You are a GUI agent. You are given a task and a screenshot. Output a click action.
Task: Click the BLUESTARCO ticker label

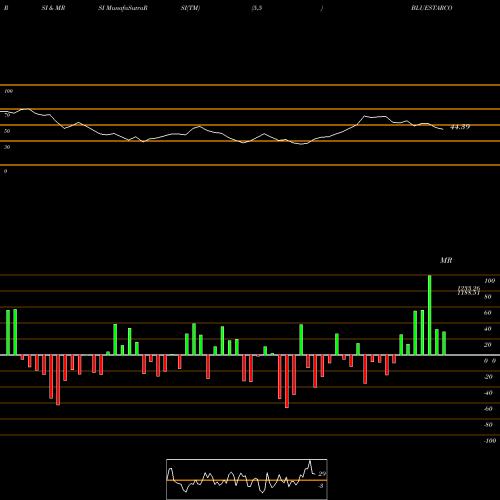click(432, 8)
